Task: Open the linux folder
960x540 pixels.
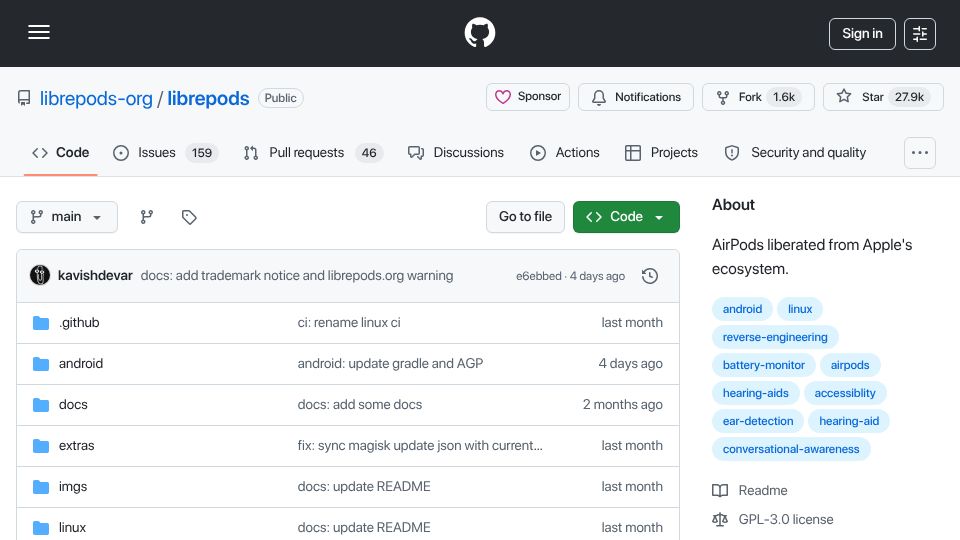Action: click(x=72, y=528)
